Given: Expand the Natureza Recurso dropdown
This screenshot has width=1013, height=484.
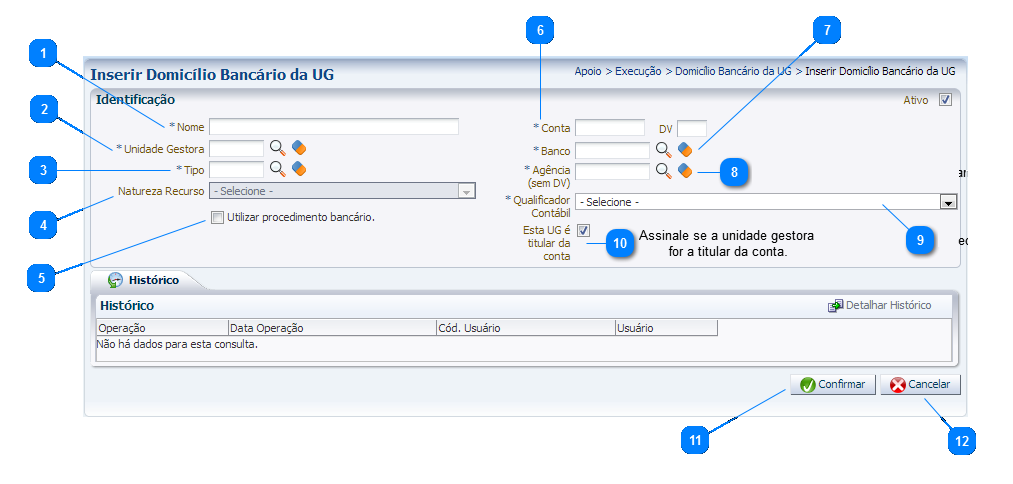Looking at the screenshot, I should (465, 191).
